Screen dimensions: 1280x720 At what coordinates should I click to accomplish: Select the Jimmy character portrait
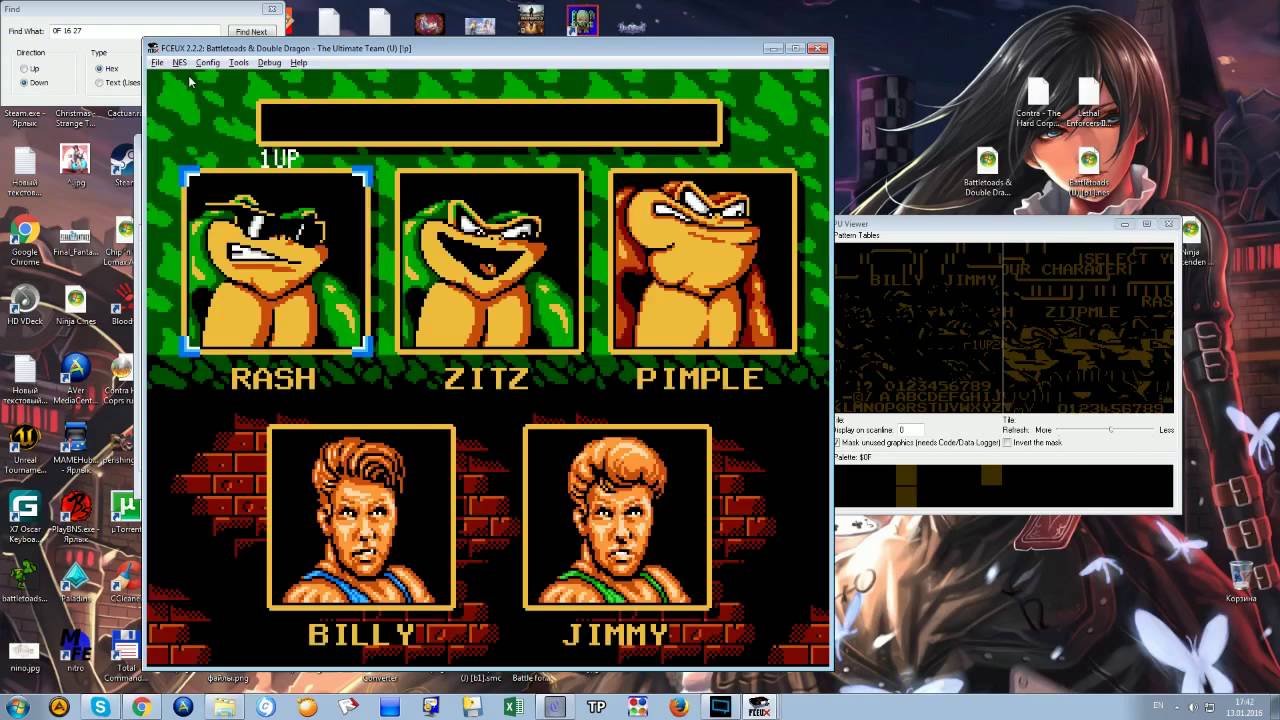pyautogui.click(x=617, y=517)
